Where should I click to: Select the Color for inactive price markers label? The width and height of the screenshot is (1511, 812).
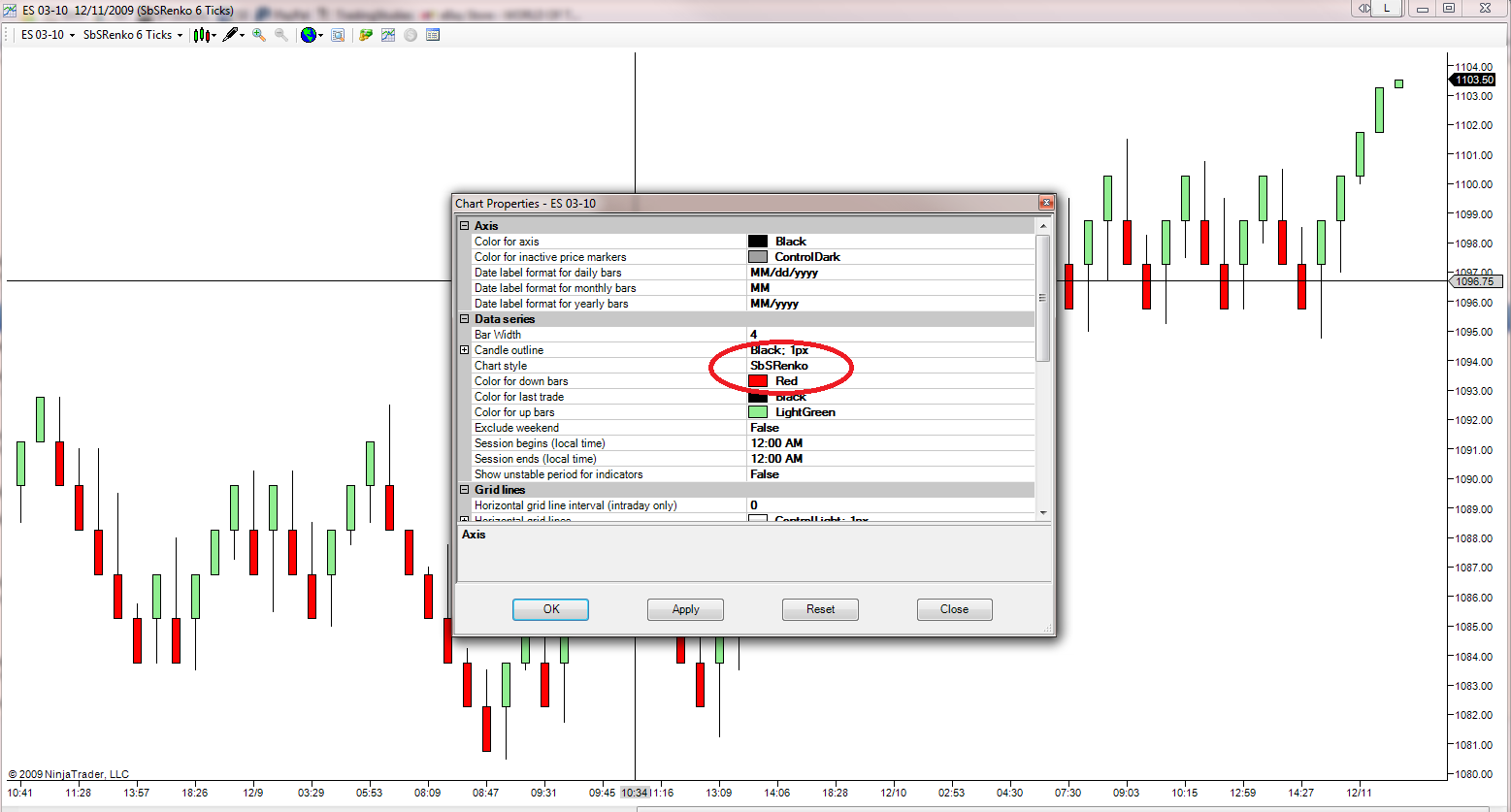550,257
